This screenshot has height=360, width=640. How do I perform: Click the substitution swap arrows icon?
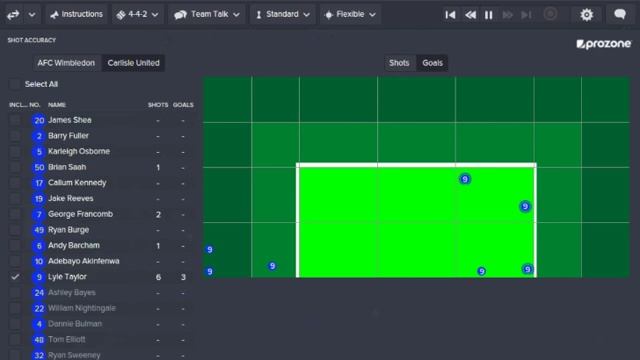tap(13, 15)
